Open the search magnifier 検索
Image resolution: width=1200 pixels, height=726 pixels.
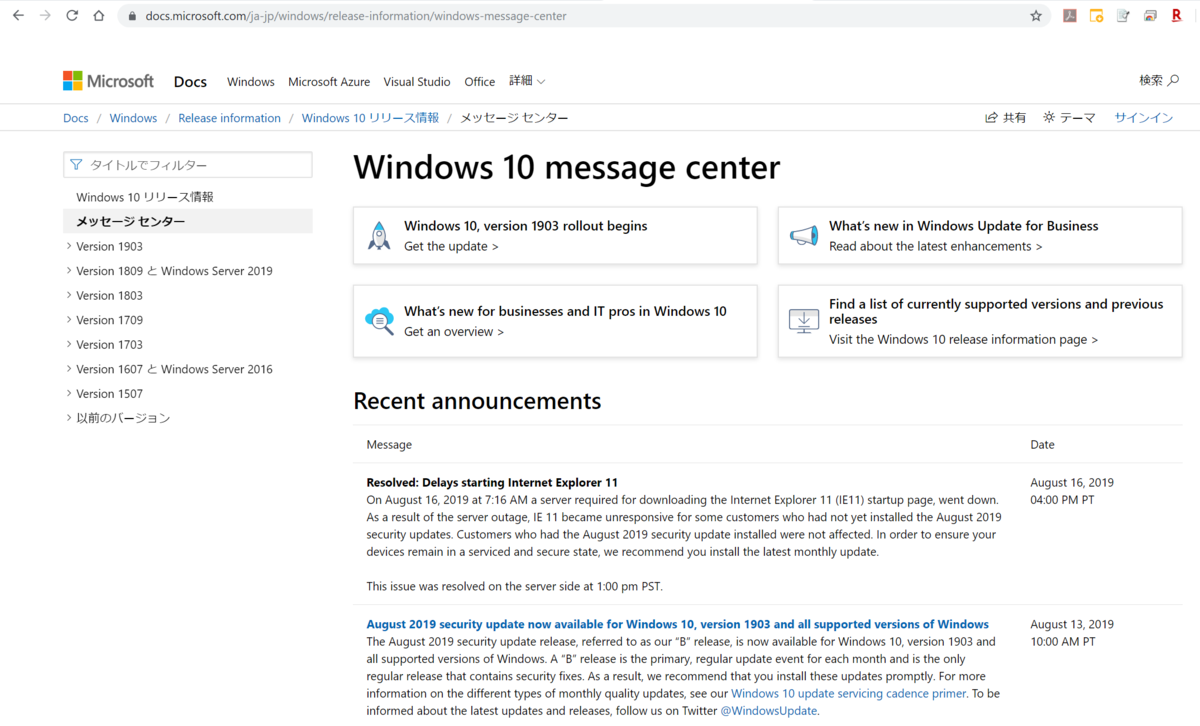[x=1159, y=81]
